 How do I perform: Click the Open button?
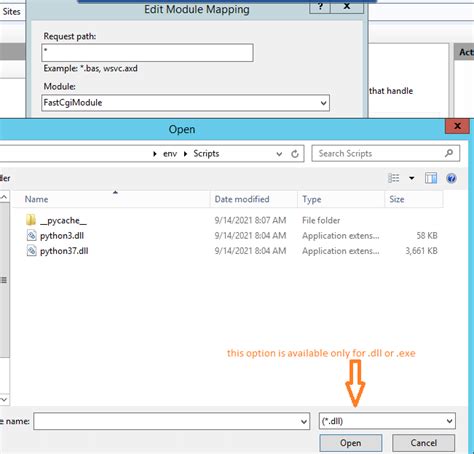351,443
